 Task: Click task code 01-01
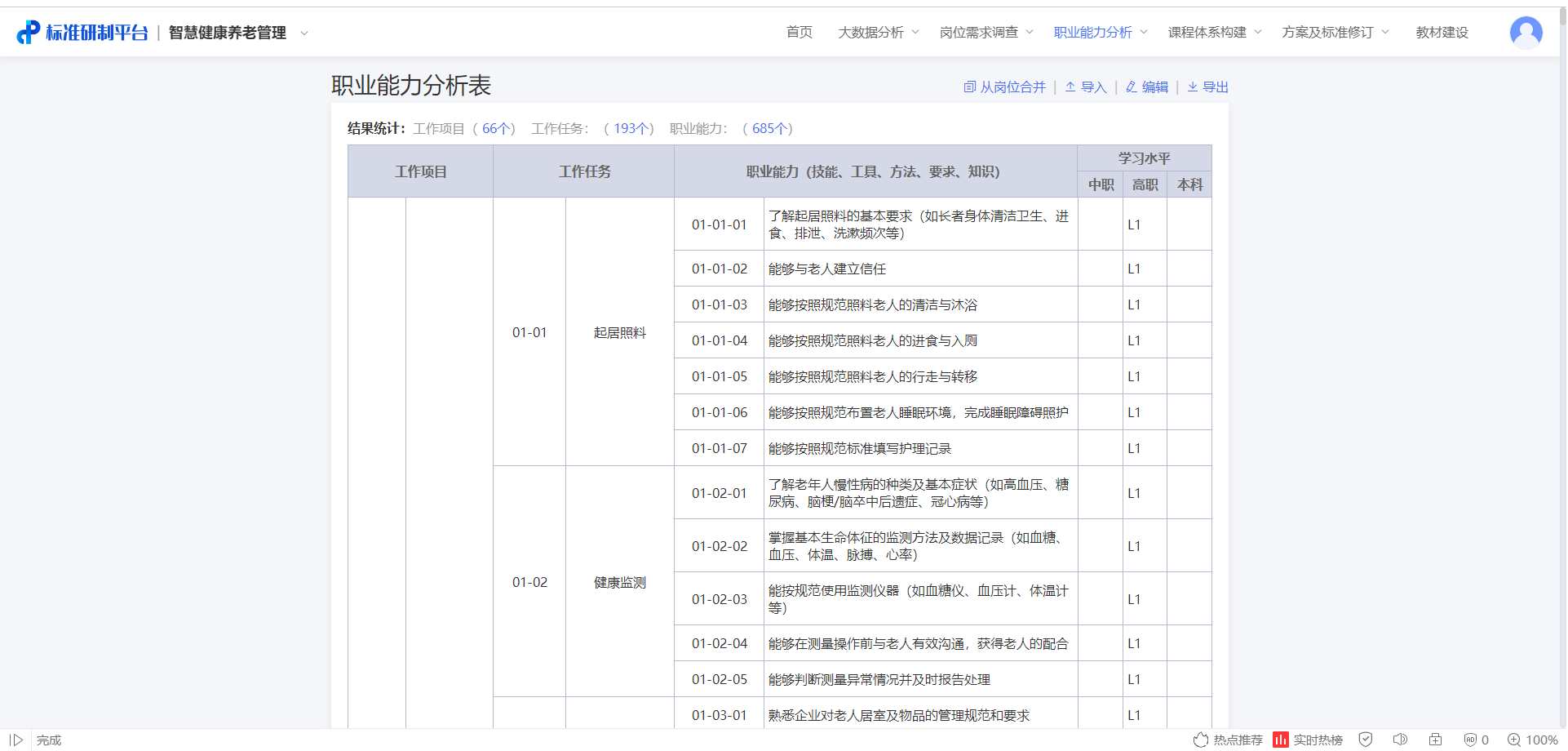pyautogui.click(x=529, y=332)
